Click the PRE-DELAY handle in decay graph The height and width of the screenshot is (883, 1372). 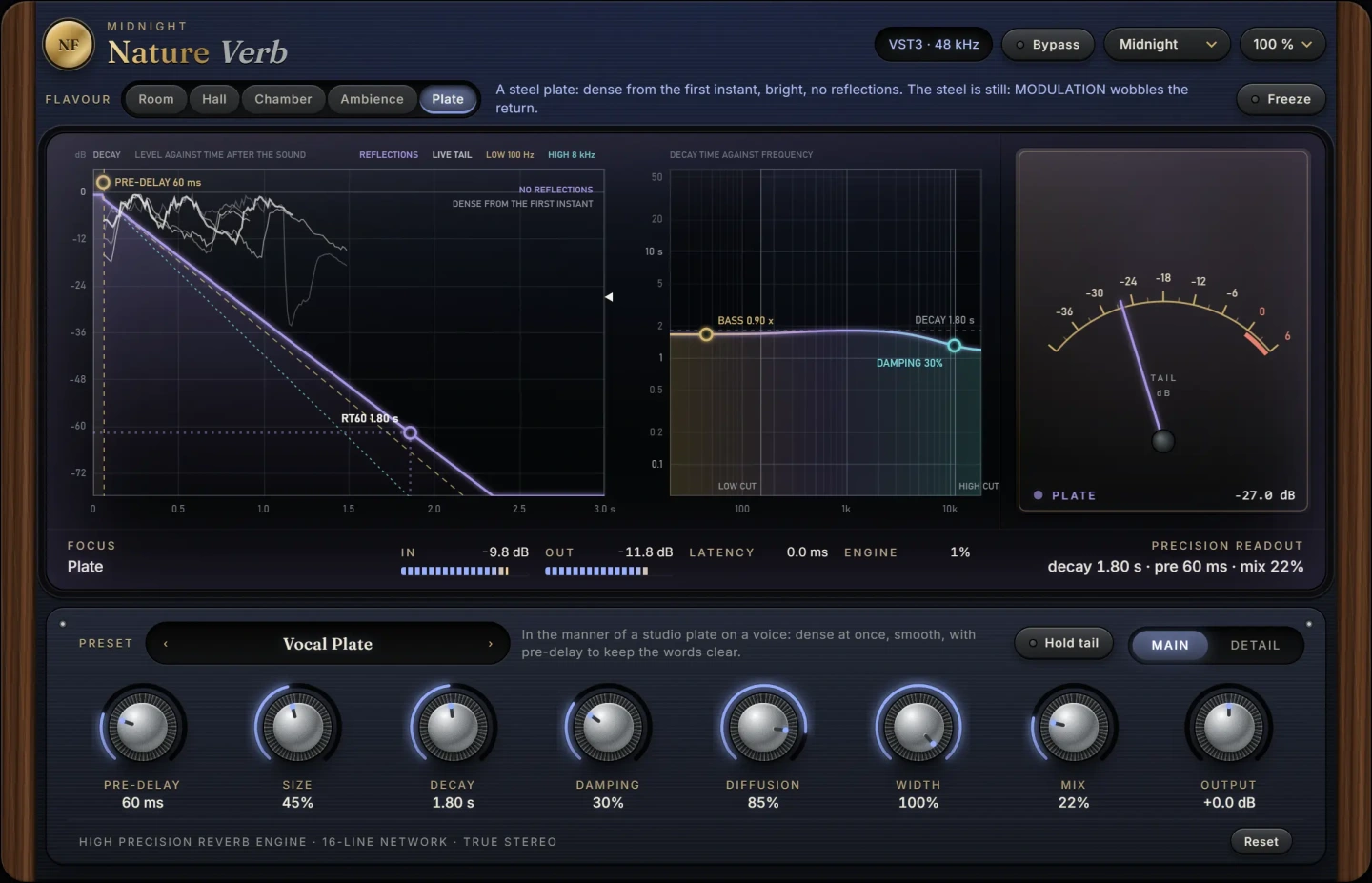[x=103, y=182]
